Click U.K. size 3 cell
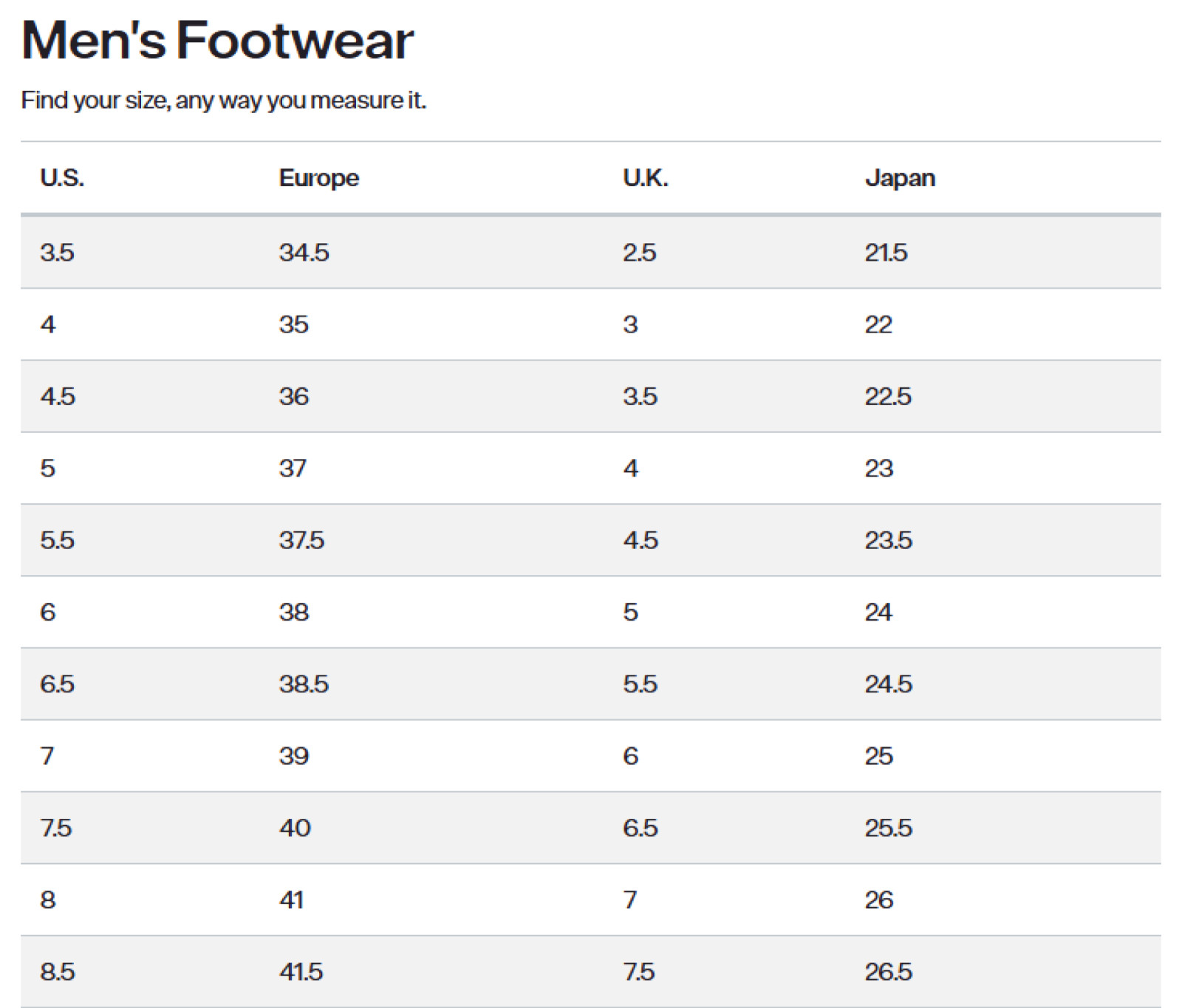The width and height of the screenshot is (1182, 1008). [630, 324]
